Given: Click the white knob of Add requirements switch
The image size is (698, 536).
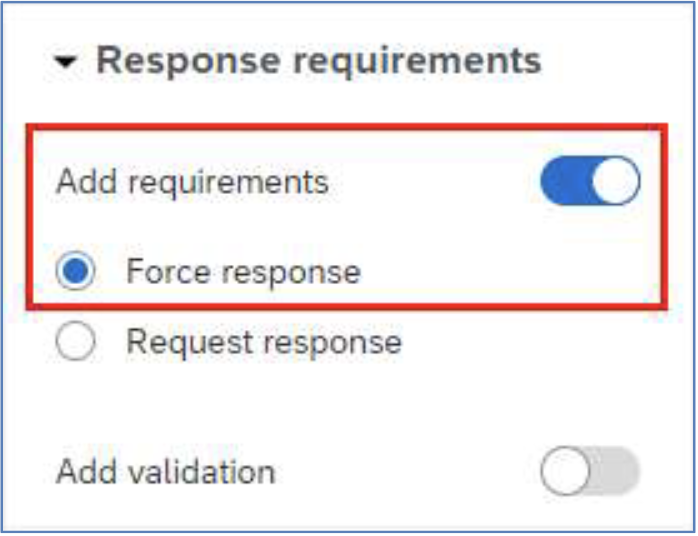Looking at the screenshot, I should point(616,180).
